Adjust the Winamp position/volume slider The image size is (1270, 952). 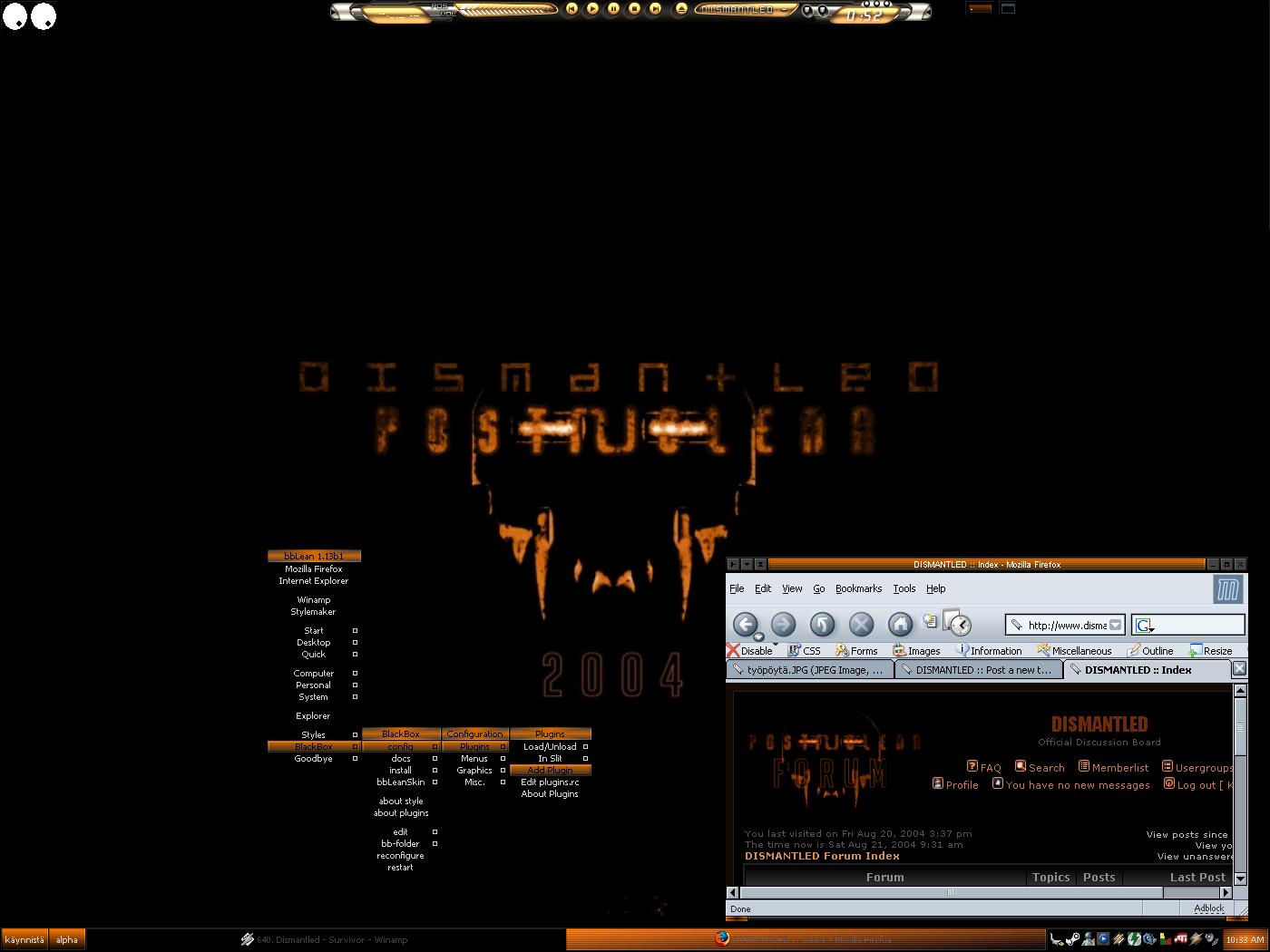(506, 10)
